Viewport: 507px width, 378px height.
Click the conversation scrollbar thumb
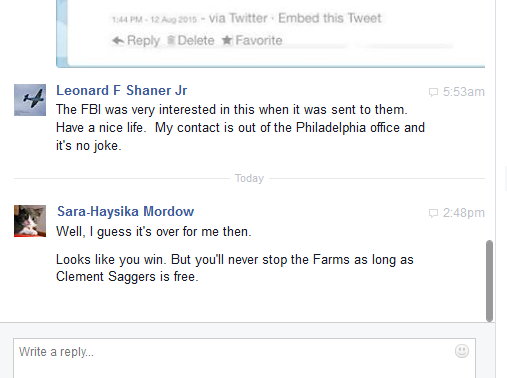point(489,281)
